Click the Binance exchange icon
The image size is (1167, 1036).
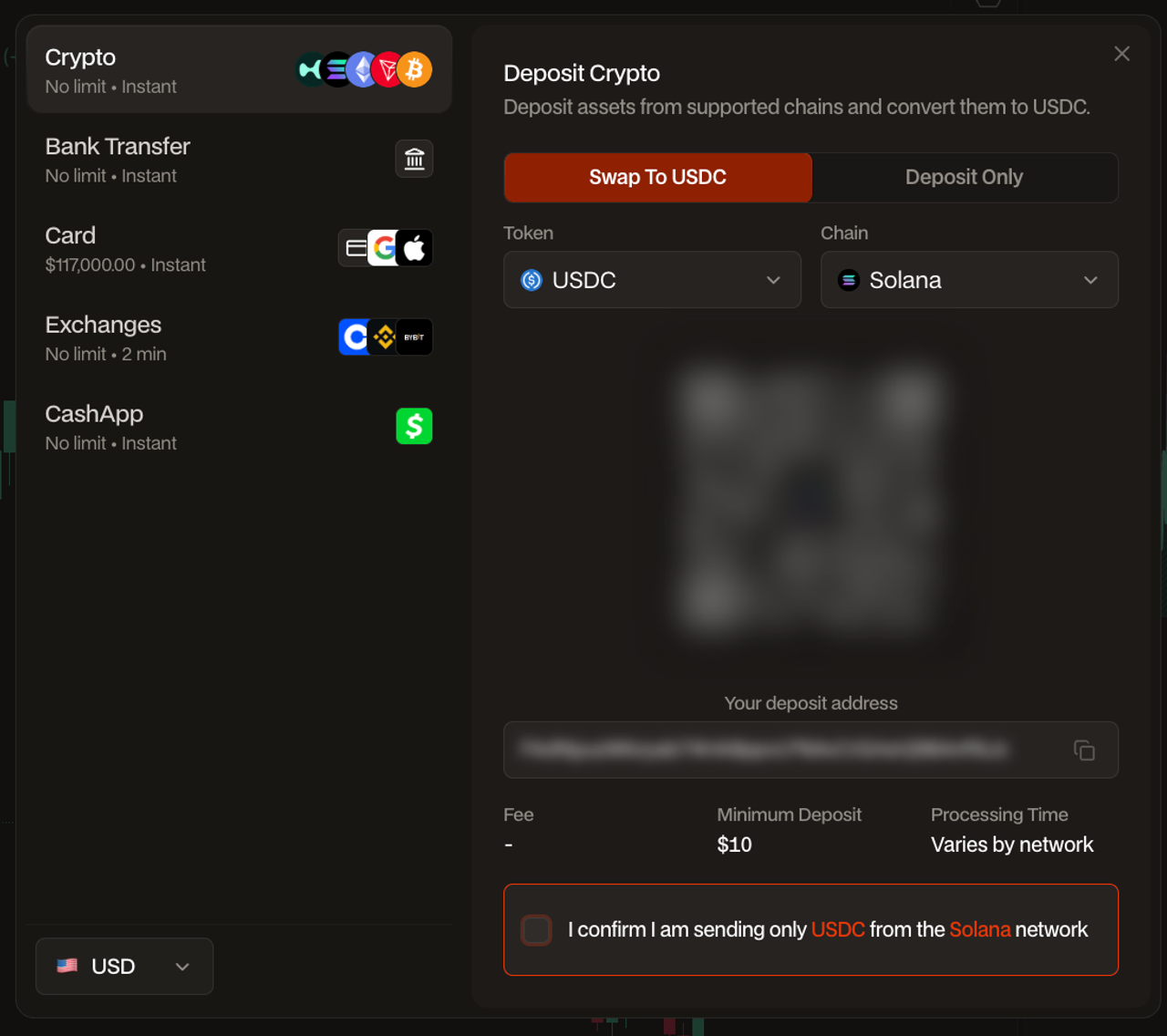click(384, 337)
